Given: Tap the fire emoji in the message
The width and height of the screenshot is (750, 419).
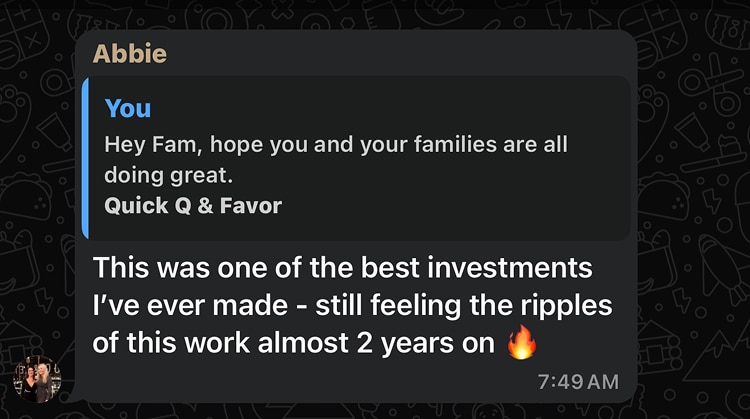Looking at the screenshot, I should [x=522, y=342].
